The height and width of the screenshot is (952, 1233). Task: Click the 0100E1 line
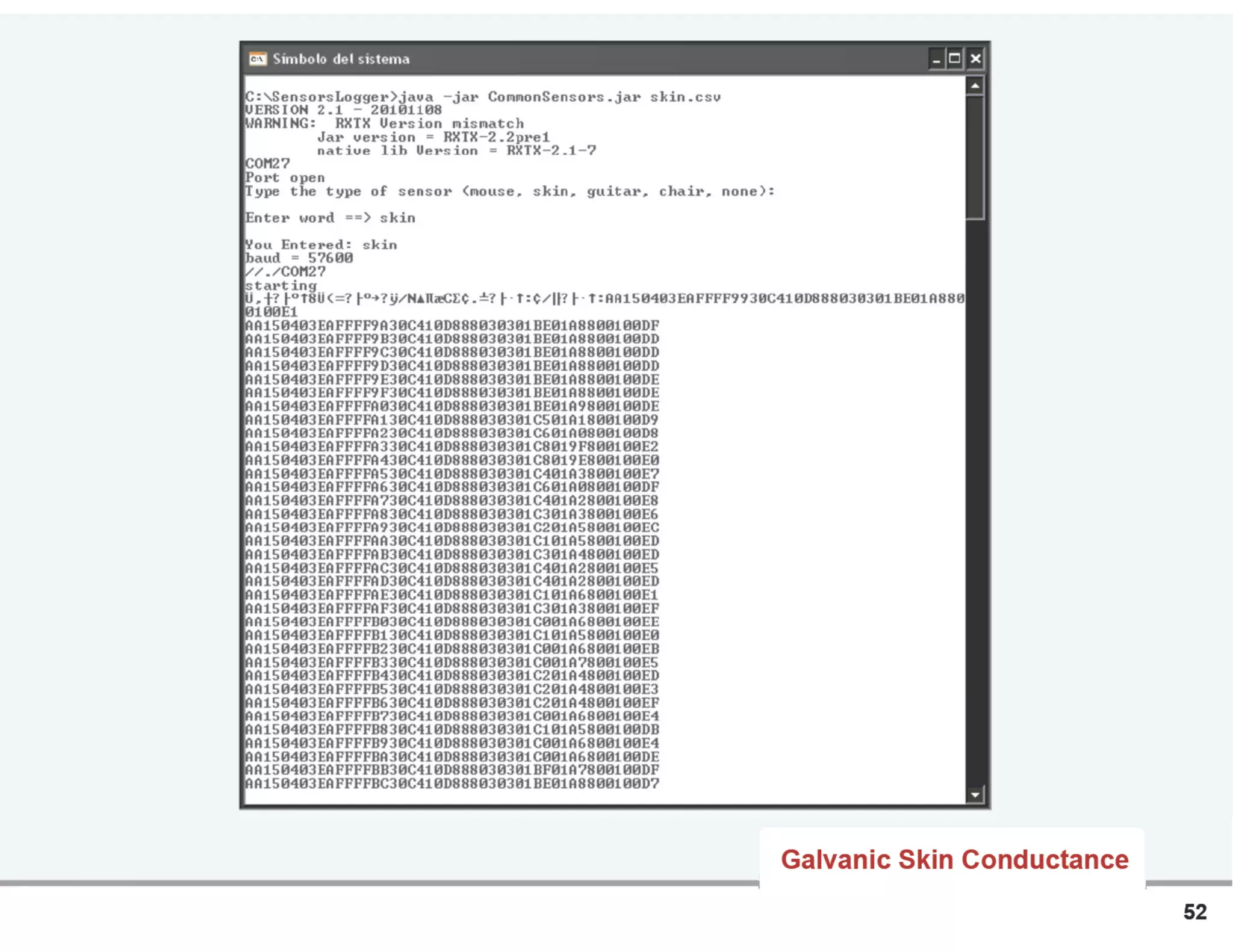click(x=271, y=312)
